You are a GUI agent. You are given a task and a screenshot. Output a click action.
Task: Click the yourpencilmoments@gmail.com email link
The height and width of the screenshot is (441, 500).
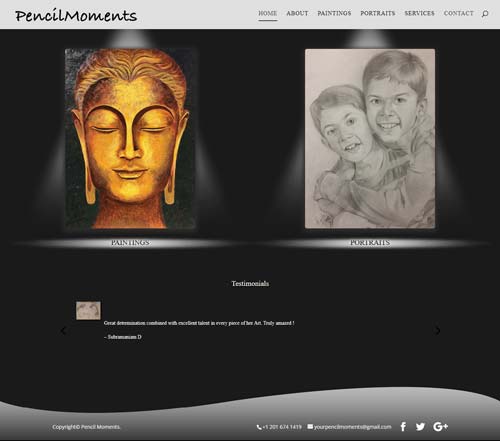[352, 427]
